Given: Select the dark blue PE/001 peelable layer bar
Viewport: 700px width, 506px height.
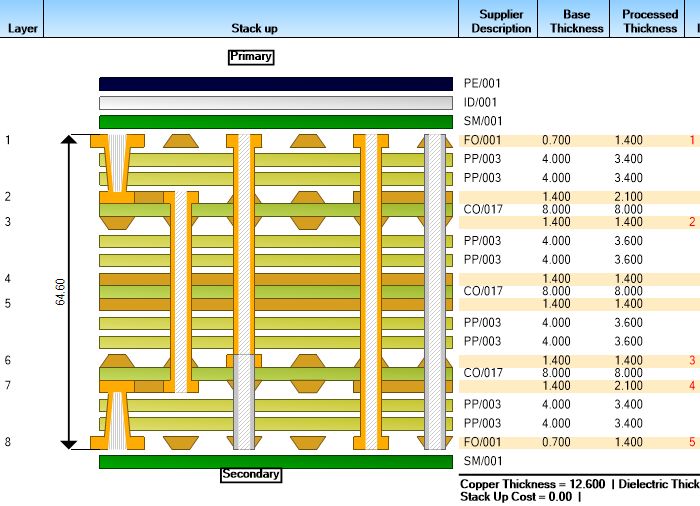Looking at the screenshot, I should (x=276, y=84).
